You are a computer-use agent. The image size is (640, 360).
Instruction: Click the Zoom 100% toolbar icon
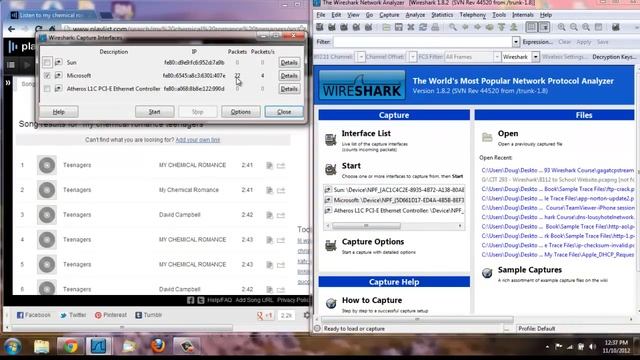586,27
